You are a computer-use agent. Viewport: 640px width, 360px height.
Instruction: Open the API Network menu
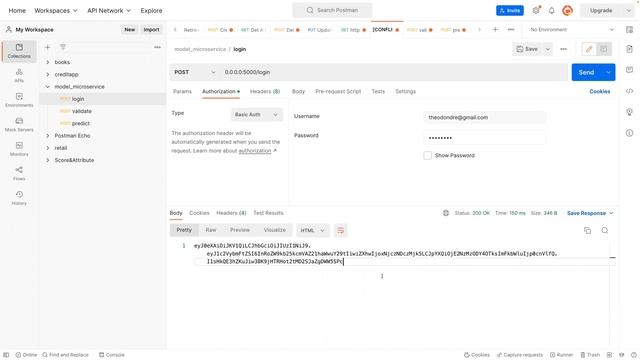(109, 10)
